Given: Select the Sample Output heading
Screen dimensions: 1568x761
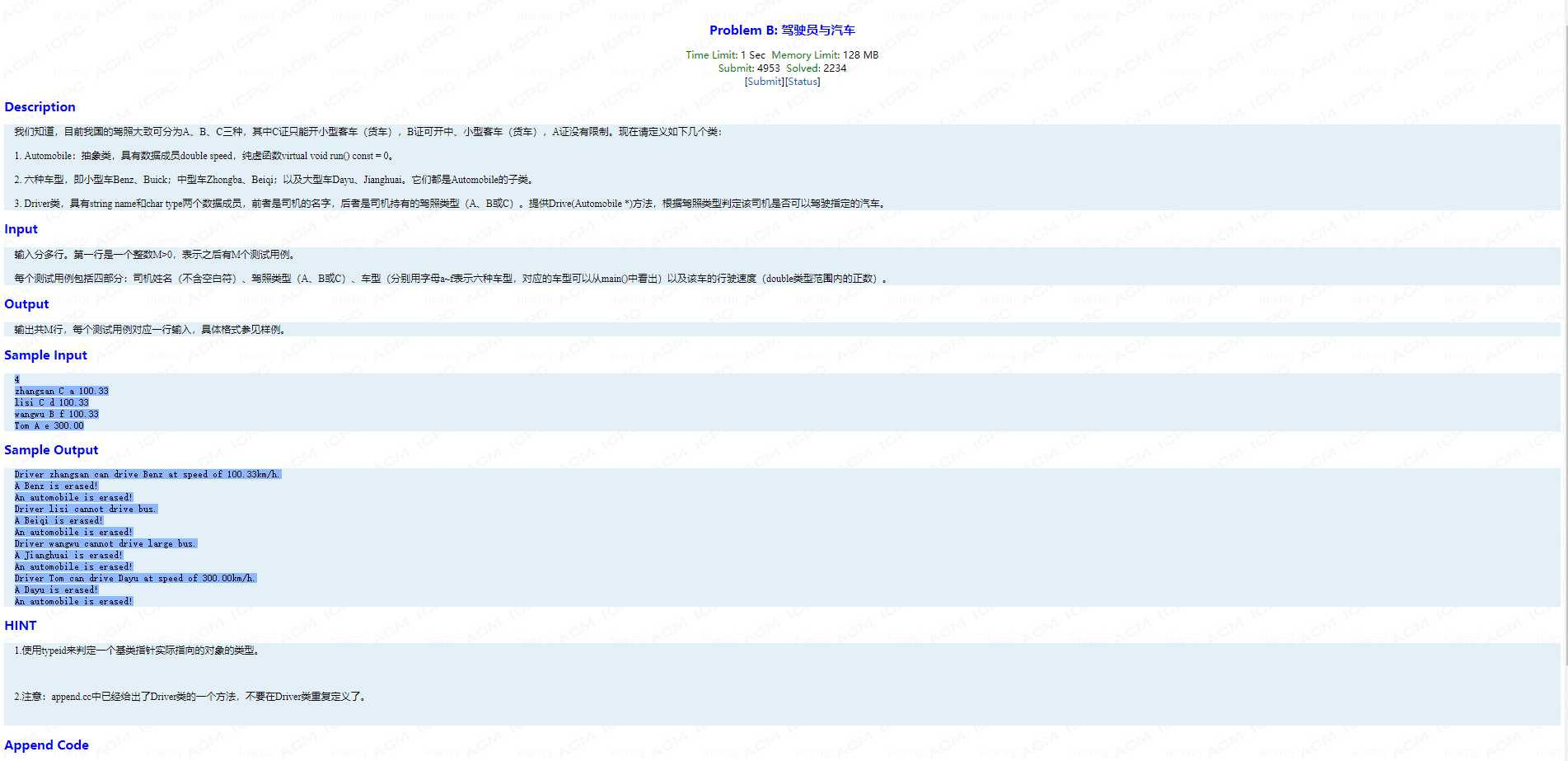Looking at the screenshot, I should click(51, 450).
